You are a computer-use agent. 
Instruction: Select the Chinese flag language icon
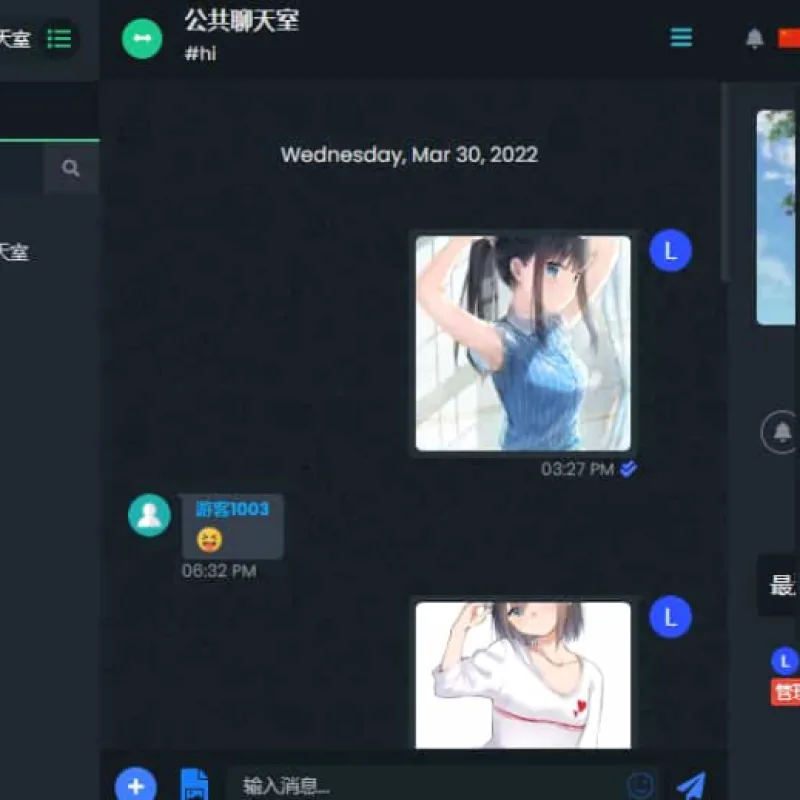789,38
